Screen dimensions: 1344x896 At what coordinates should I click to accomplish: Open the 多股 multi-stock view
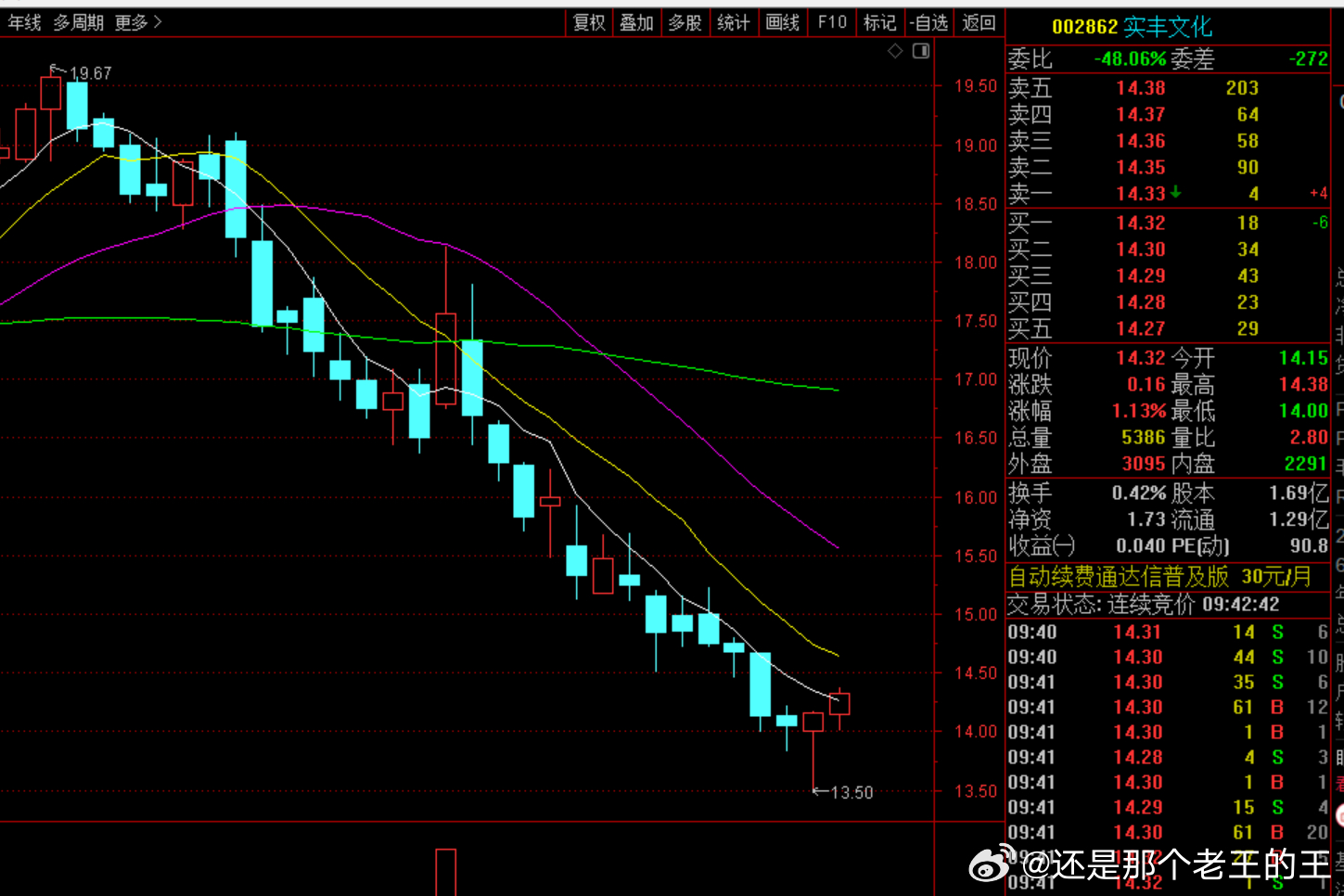pyautogui.click(x=685, y=22)
